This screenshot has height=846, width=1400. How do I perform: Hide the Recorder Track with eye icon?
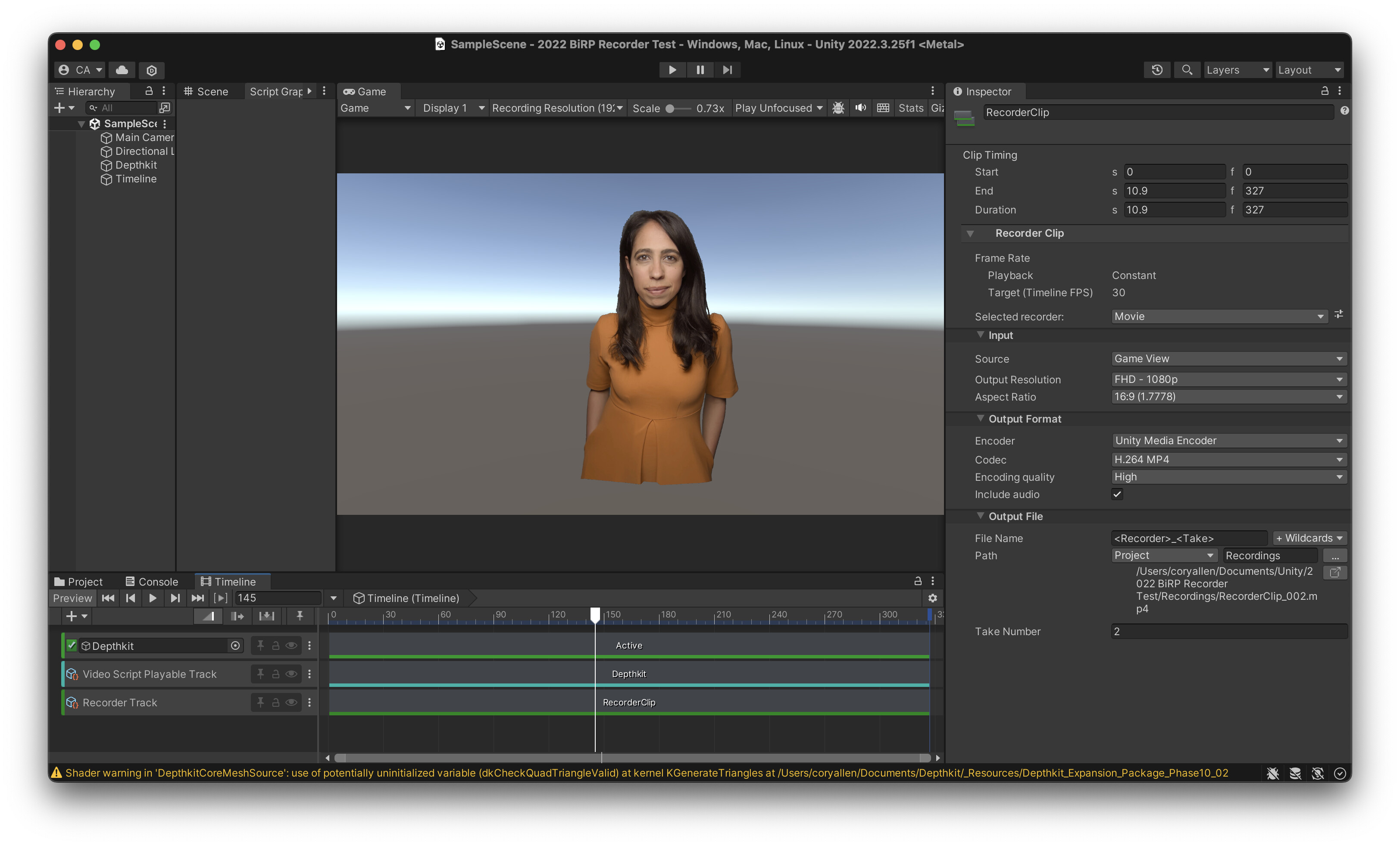(291, 702)
